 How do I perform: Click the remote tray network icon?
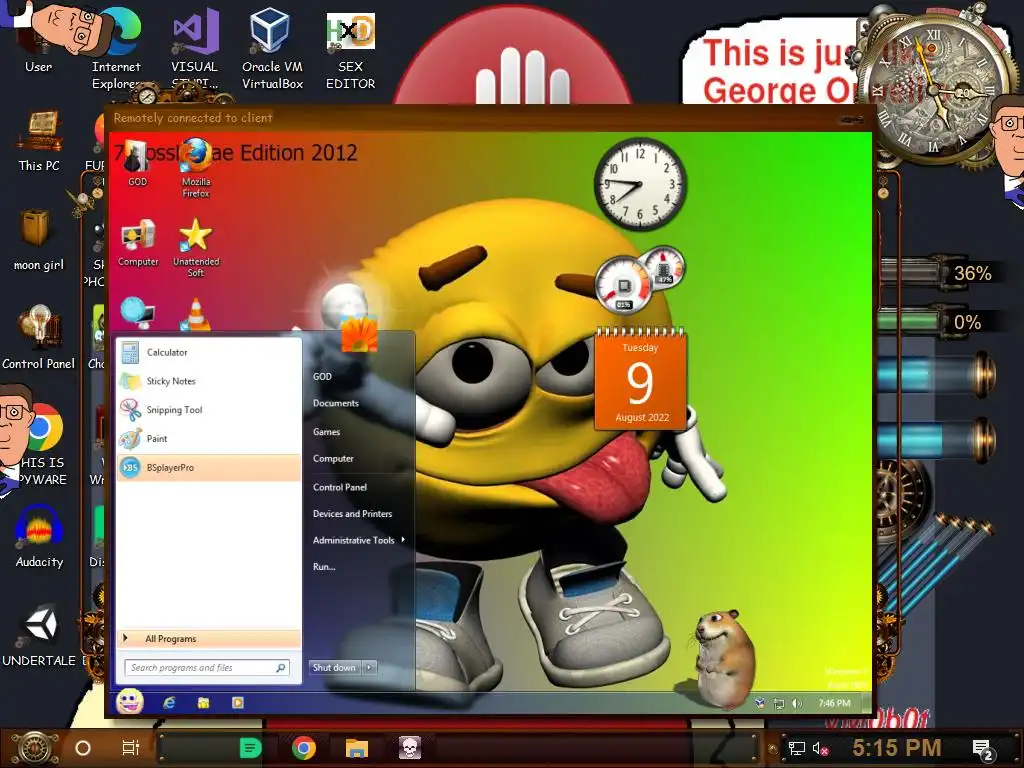click(778, 703)
